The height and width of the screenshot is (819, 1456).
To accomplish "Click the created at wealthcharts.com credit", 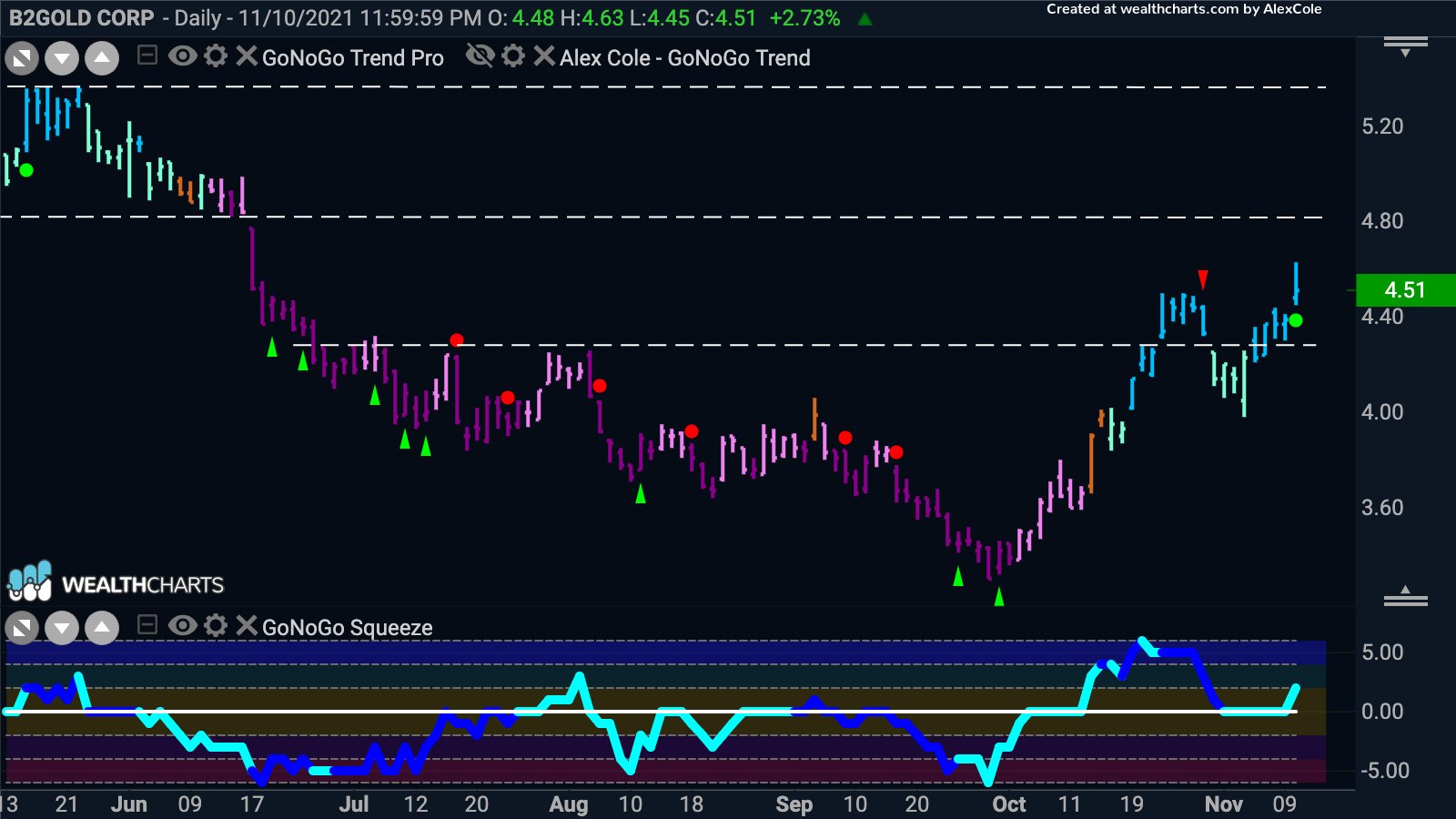I will tap(1184, 9).
